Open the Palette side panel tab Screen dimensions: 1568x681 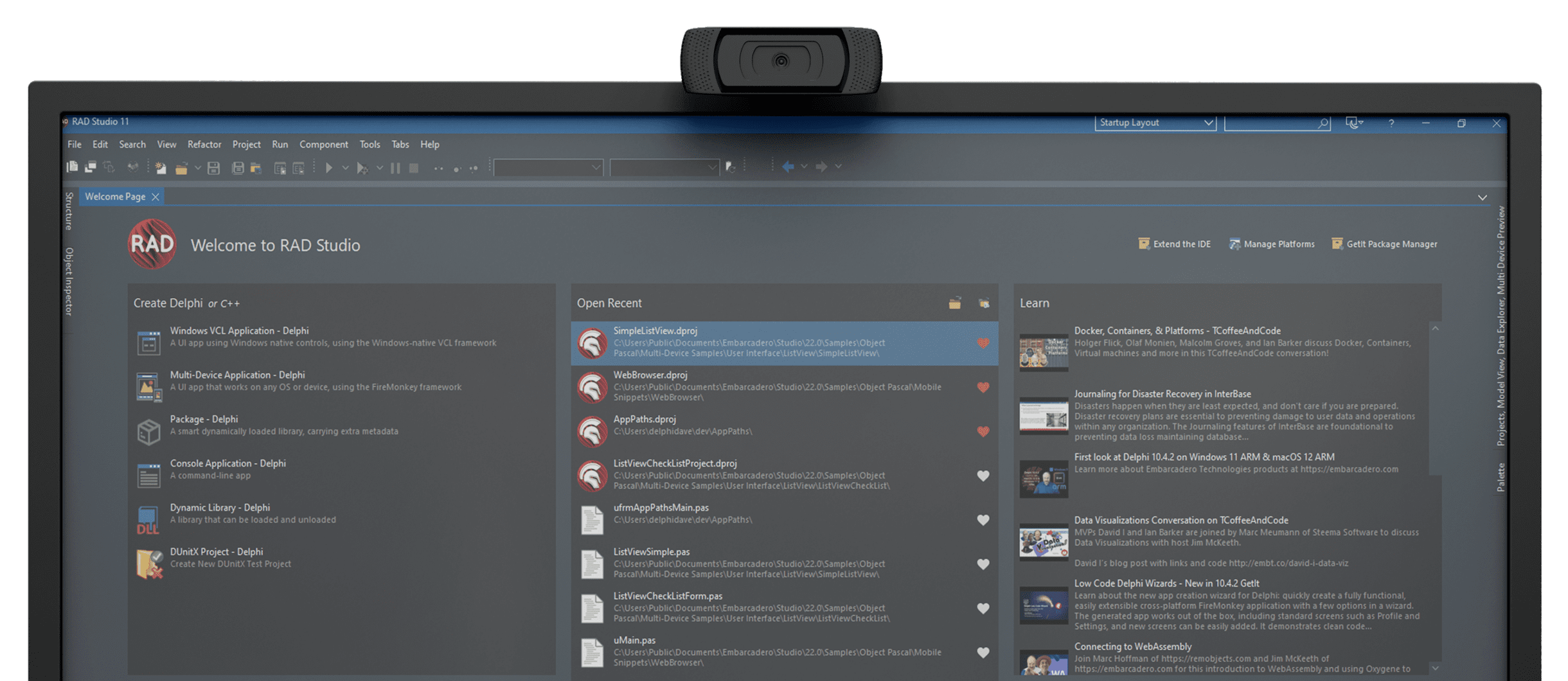[1501, 477]
